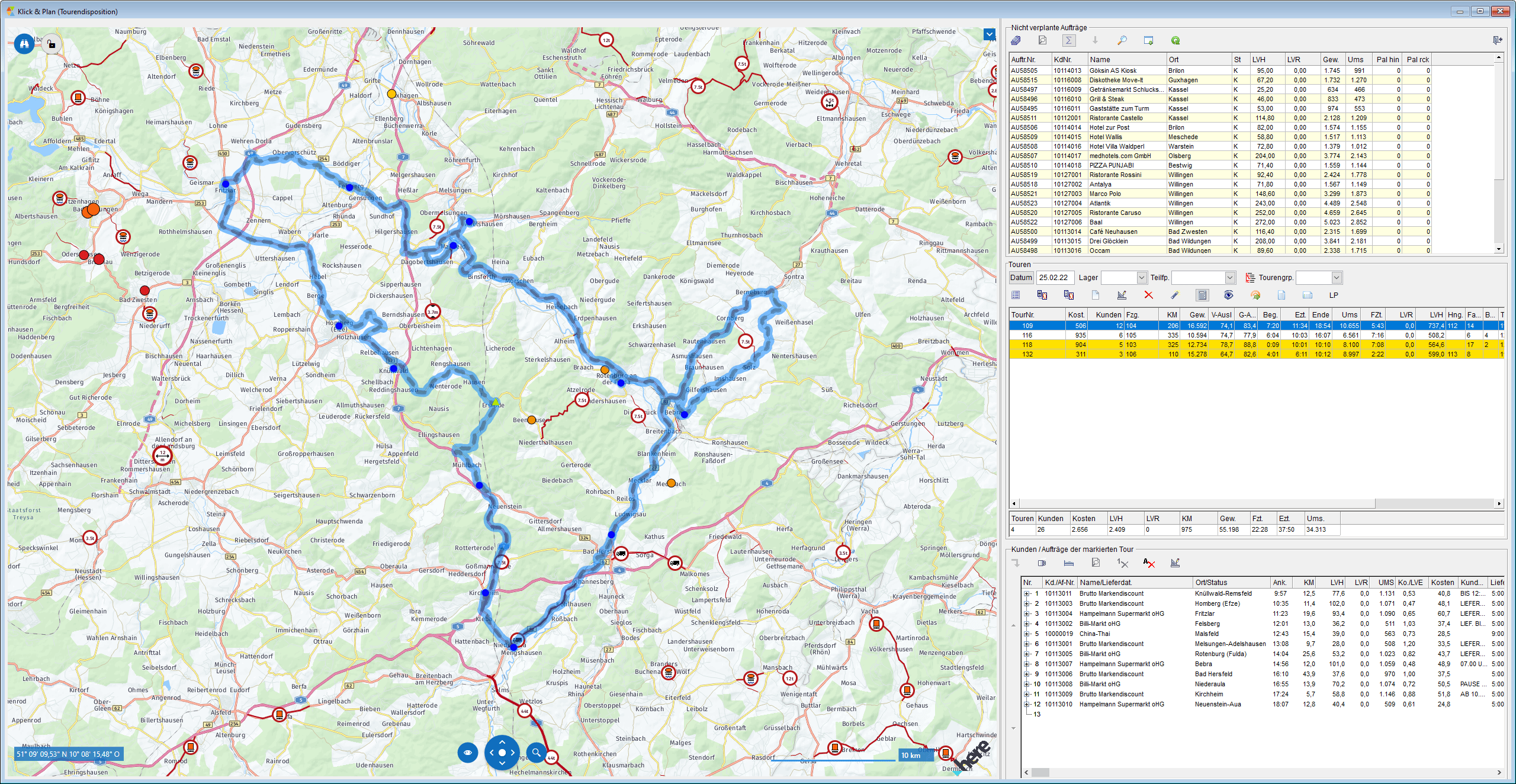Open the map magnifier zoom button
Screen dimensions: 1516x784
pyautogui.click(x=537, y=753)
